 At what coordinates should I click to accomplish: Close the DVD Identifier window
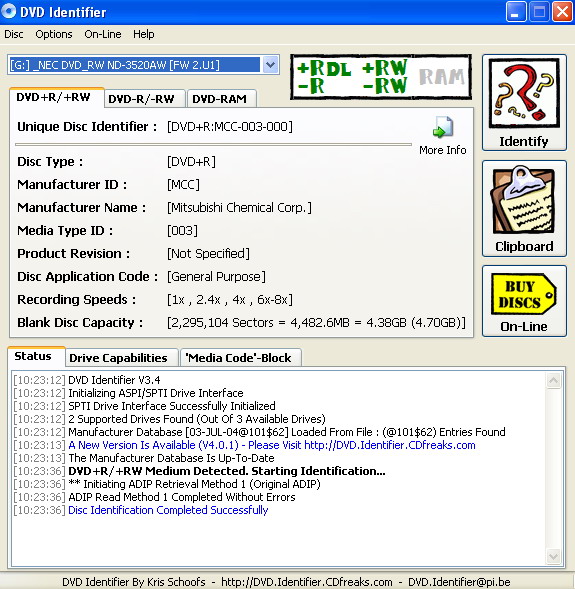point(562,12)
